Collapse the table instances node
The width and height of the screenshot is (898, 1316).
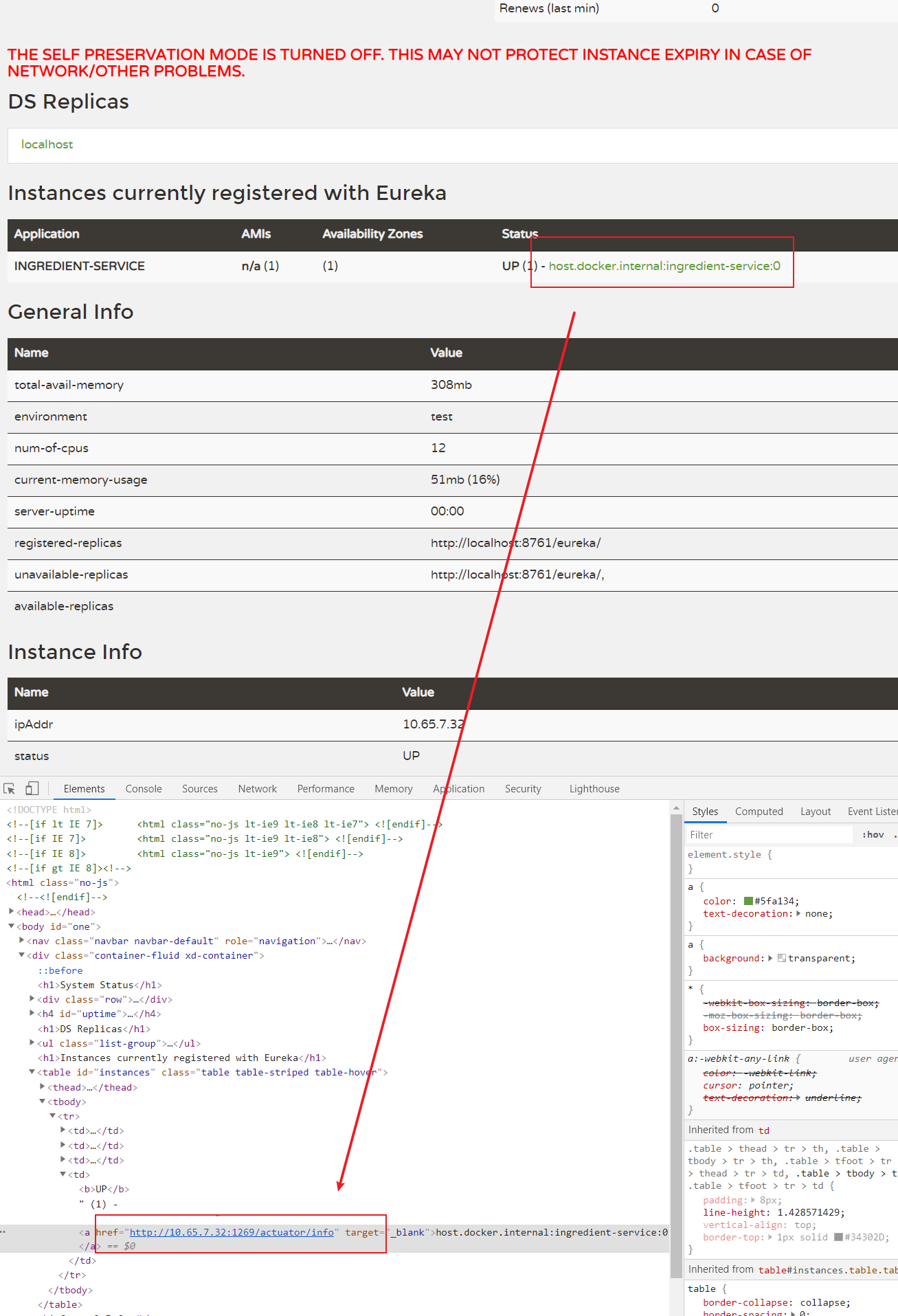pos(32,1072)
